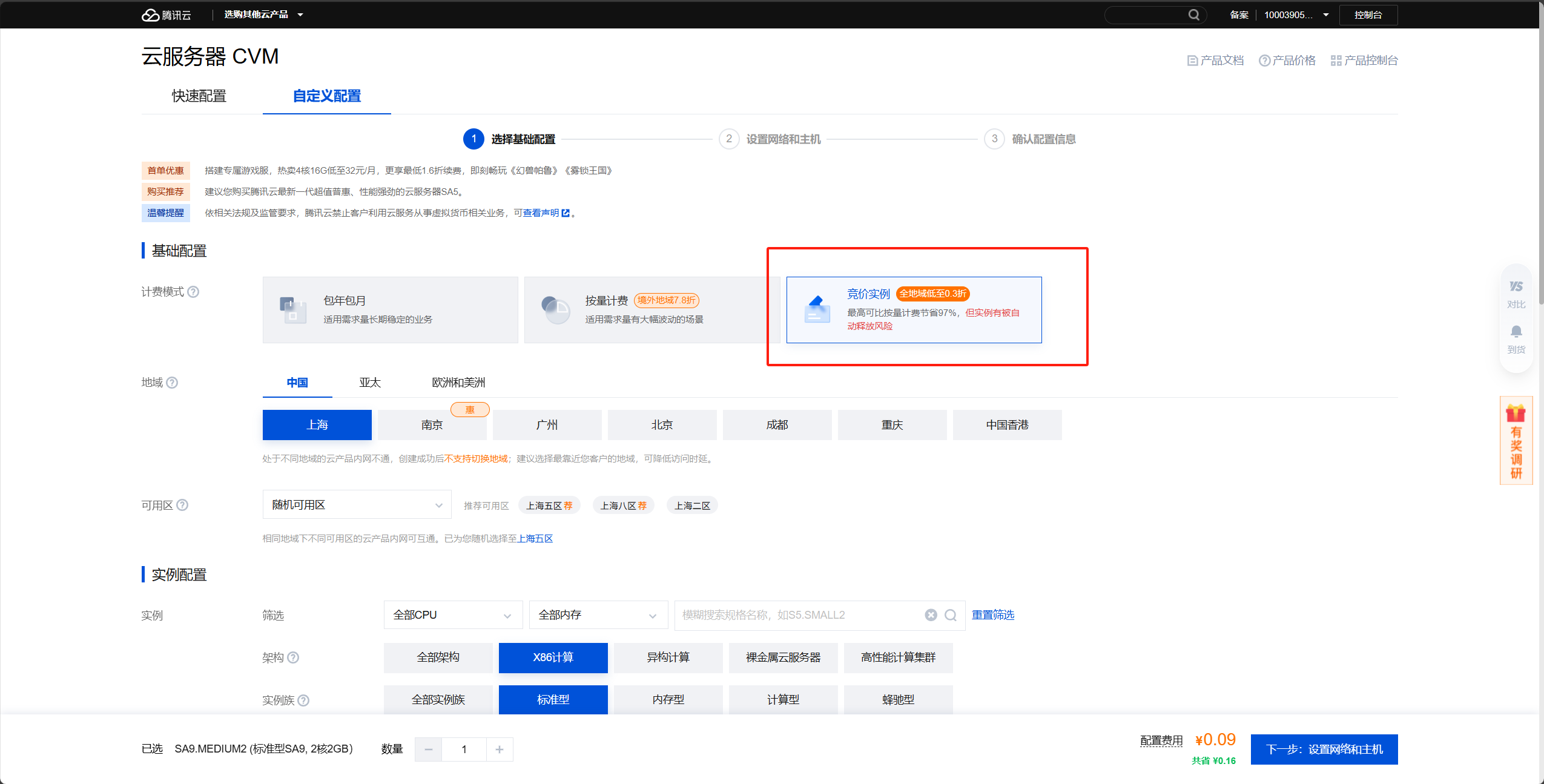
Task: Select the 北京 region
Action: [x=662, y=425]
